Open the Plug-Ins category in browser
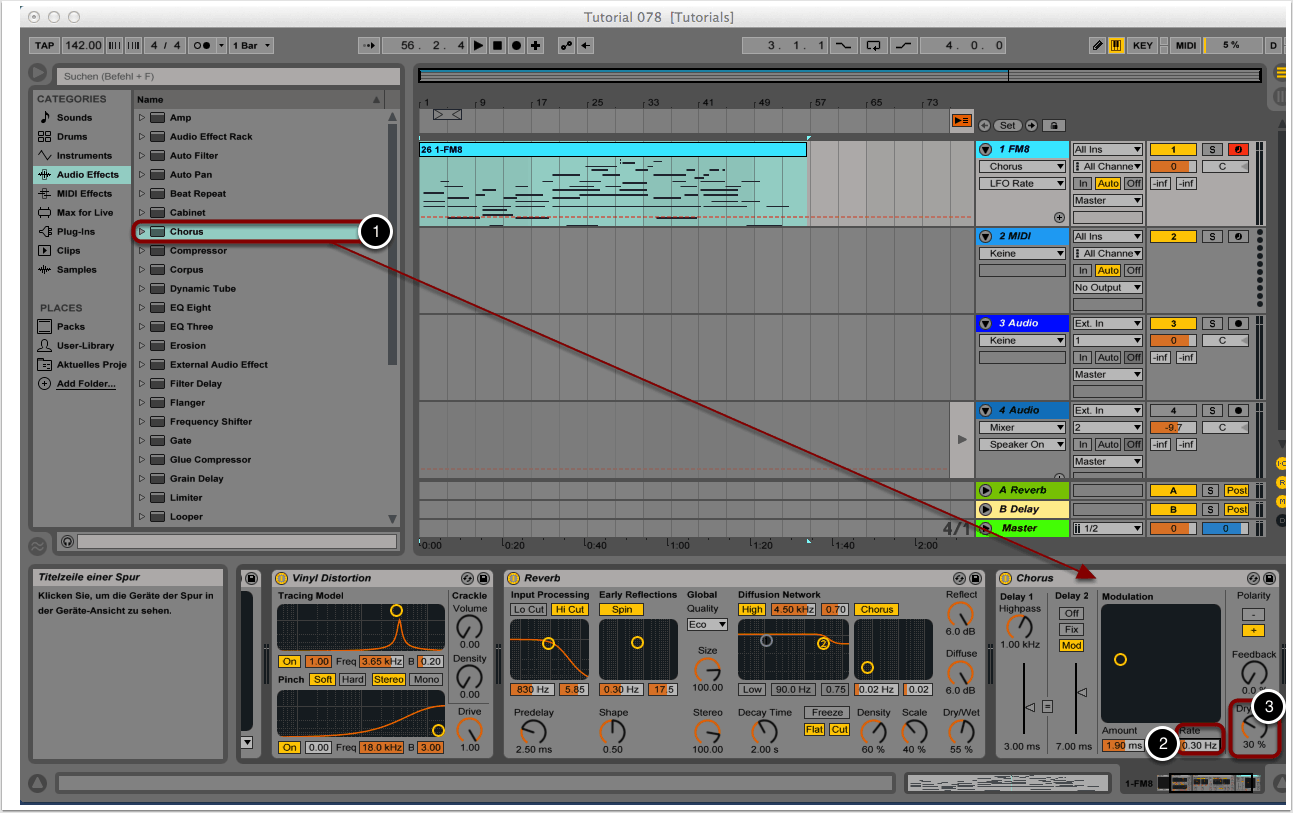The height and width of the screenshot is (813, 1293). (77, 231)
